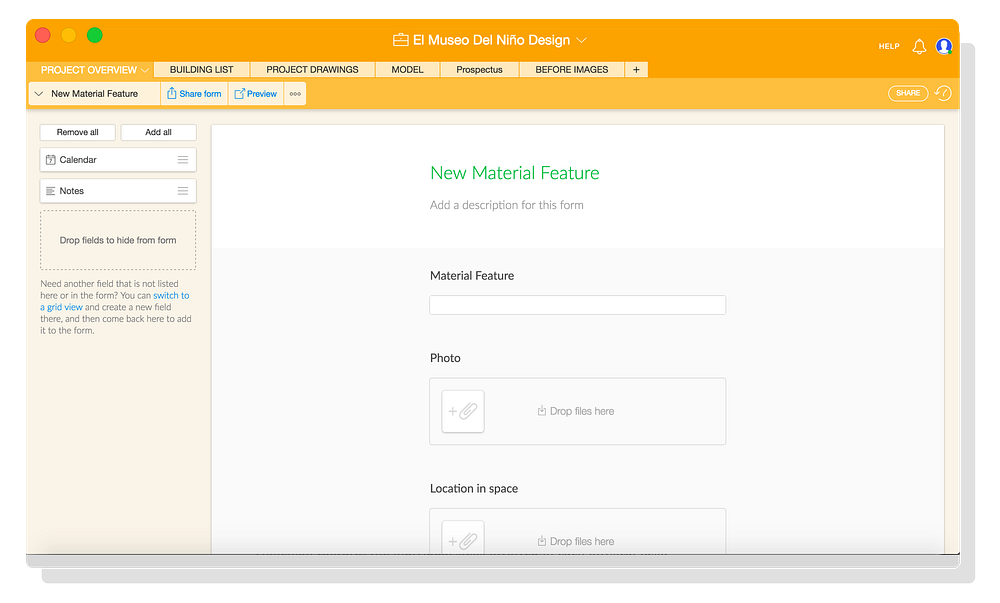This screenshot has height=603, width=1000.
Task: Open the MODEL tab
Action: [x=408, y=69]
